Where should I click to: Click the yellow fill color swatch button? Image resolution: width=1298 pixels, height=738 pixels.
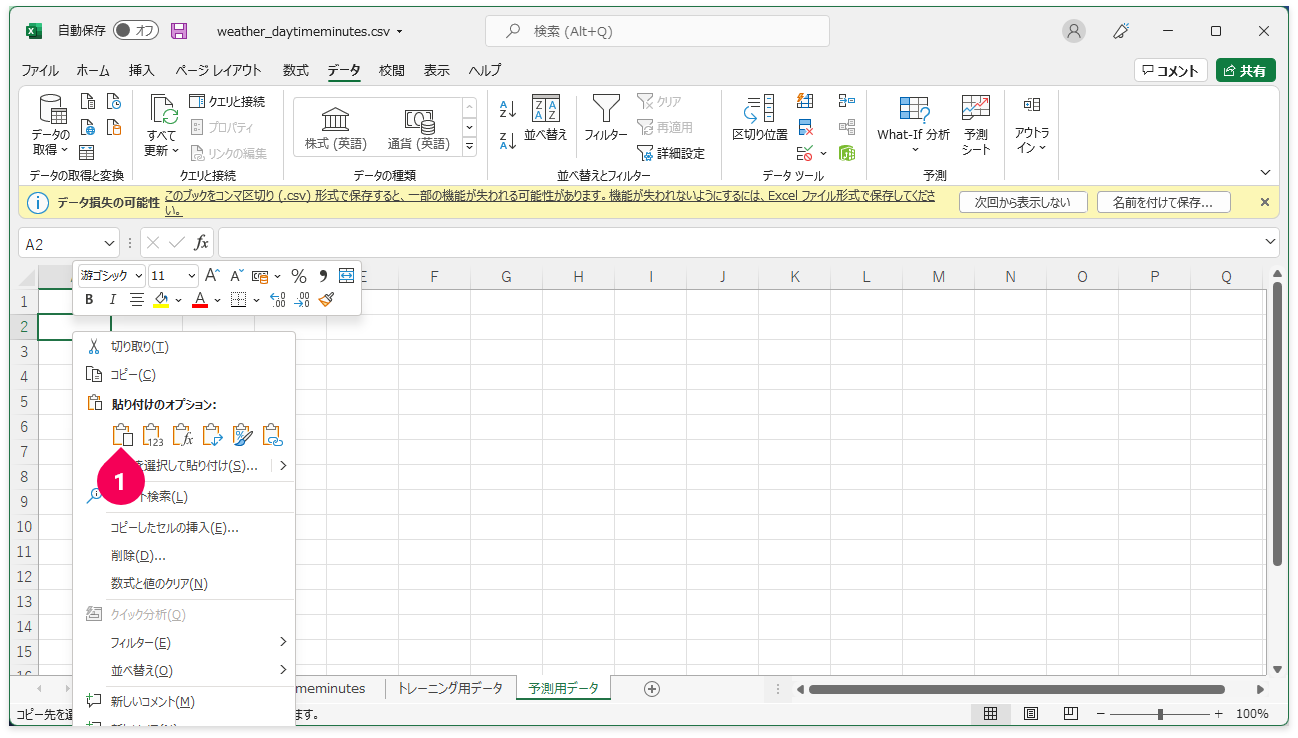click(x=161, y=300)
